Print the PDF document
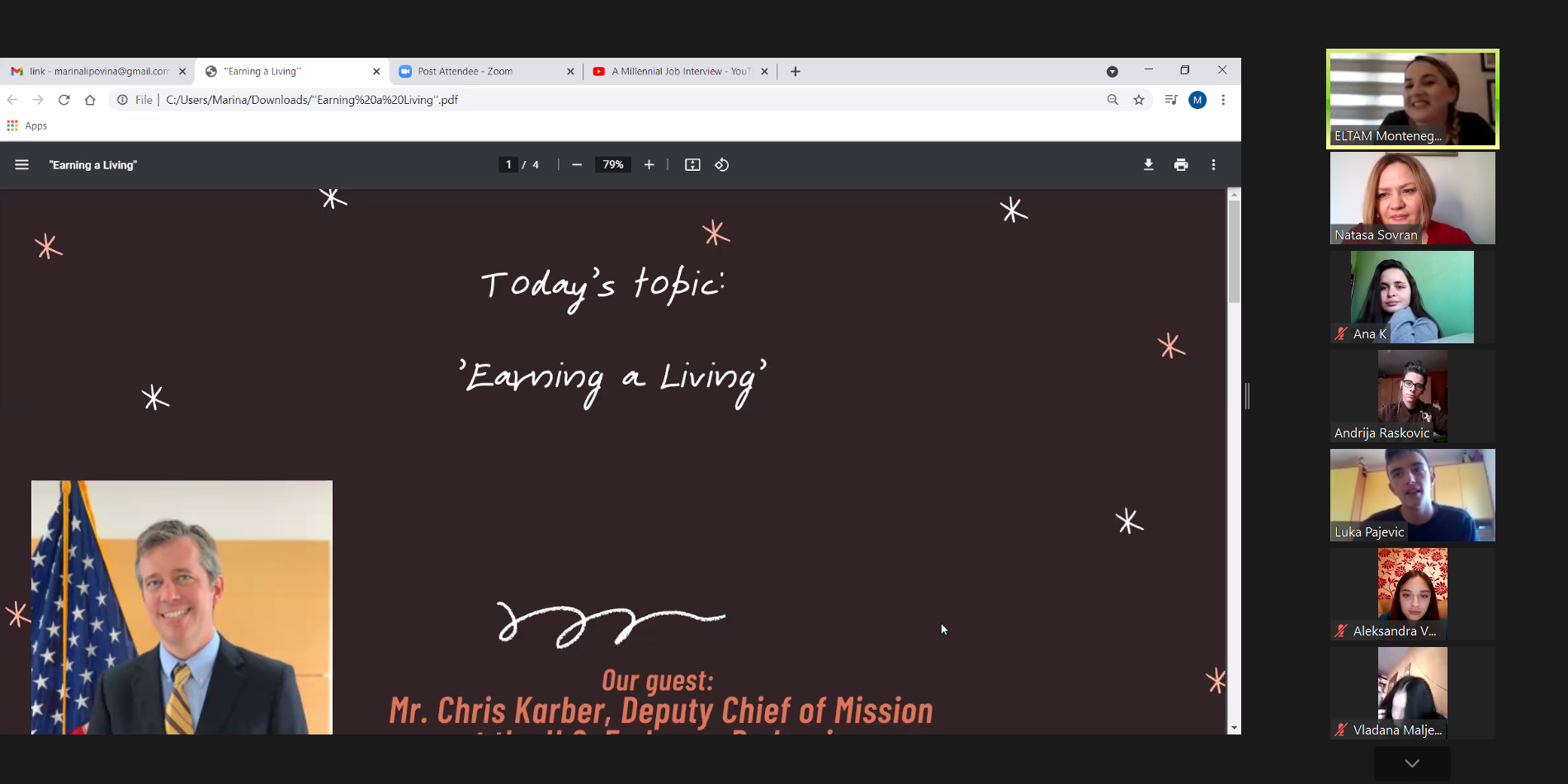The image size is (1568, 784). (1181, 165)
